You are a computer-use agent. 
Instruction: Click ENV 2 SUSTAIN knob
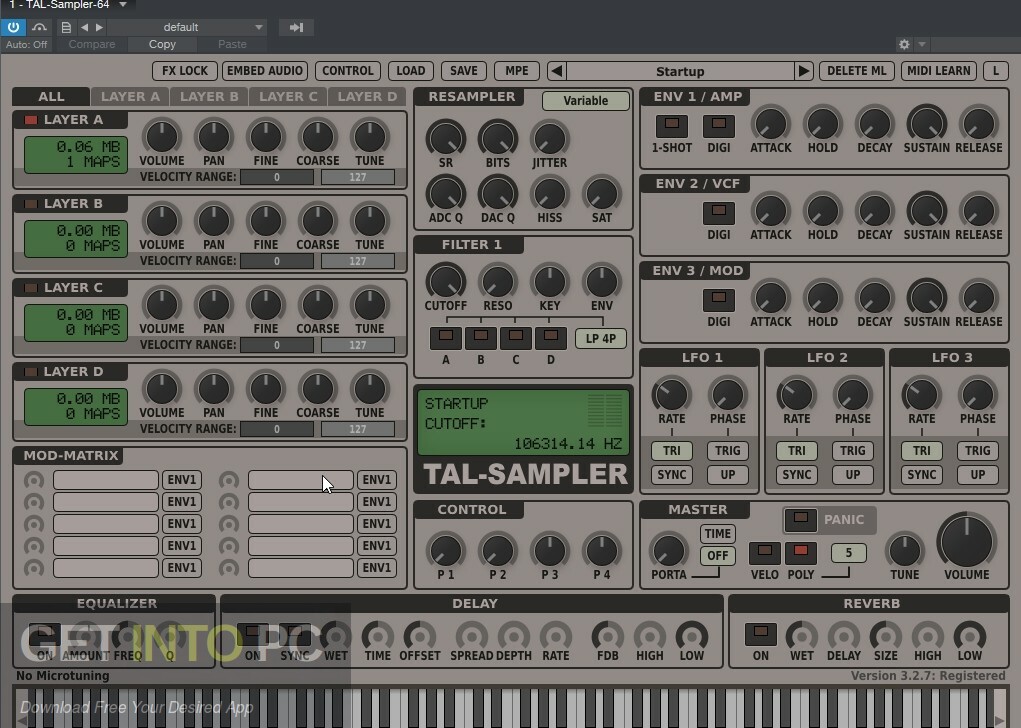pos(927,210)
